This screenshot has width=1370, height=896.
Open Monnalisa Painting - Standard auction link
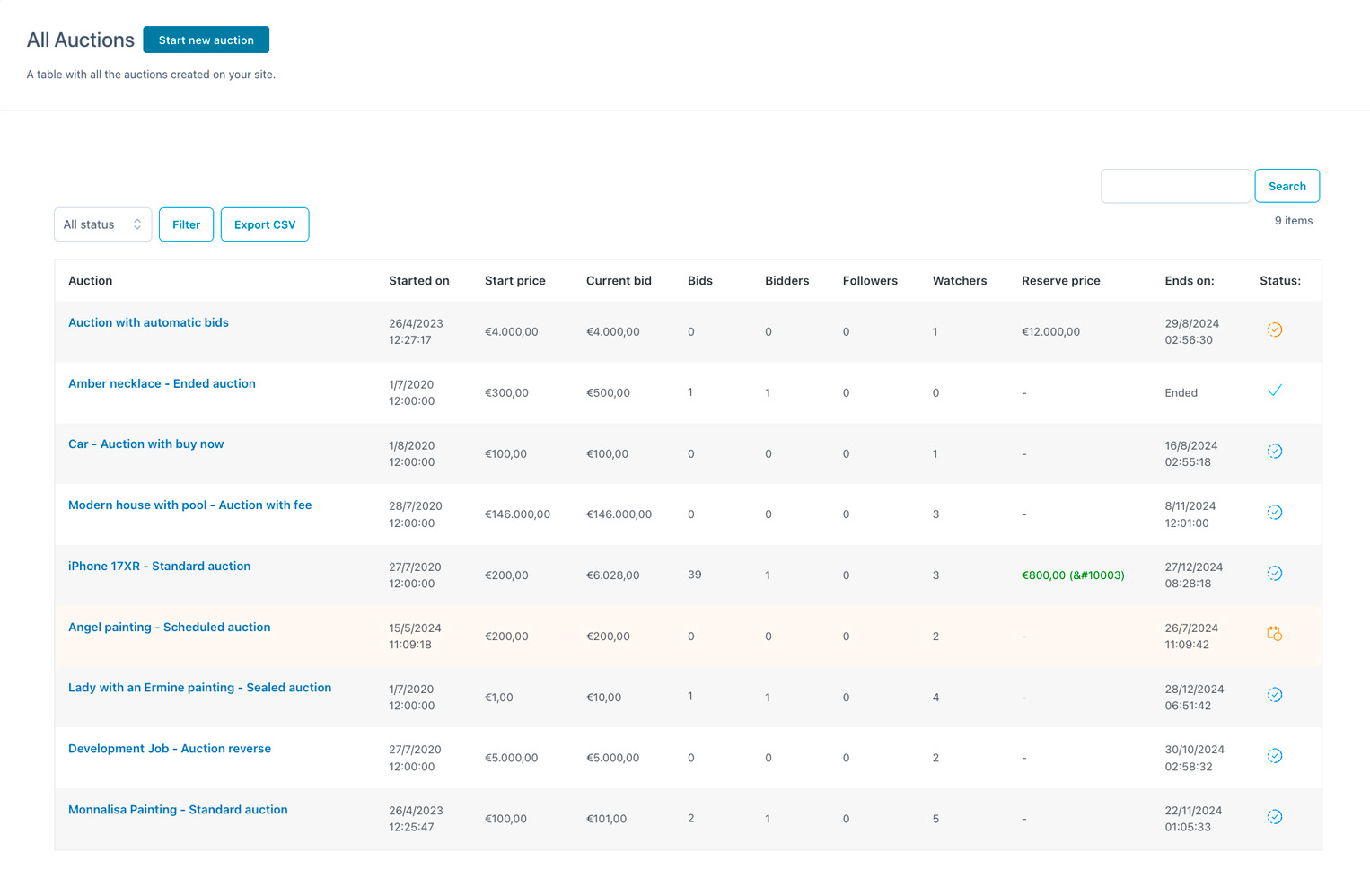click(x=178, y=809)
